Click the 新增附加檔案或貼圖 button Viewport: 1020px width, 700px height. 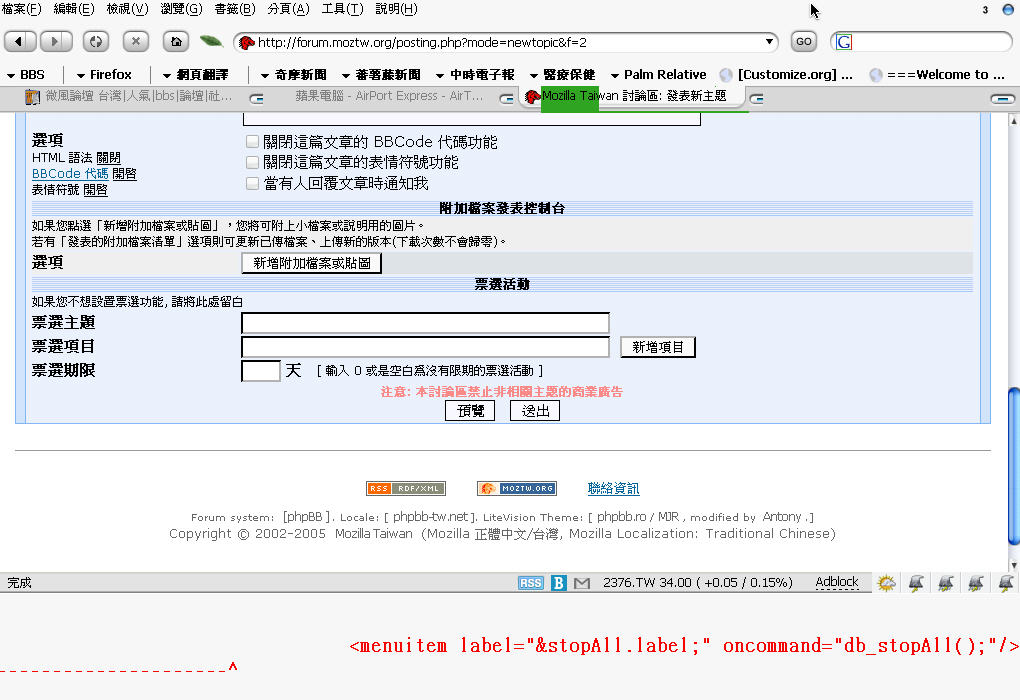click(312, 263)
